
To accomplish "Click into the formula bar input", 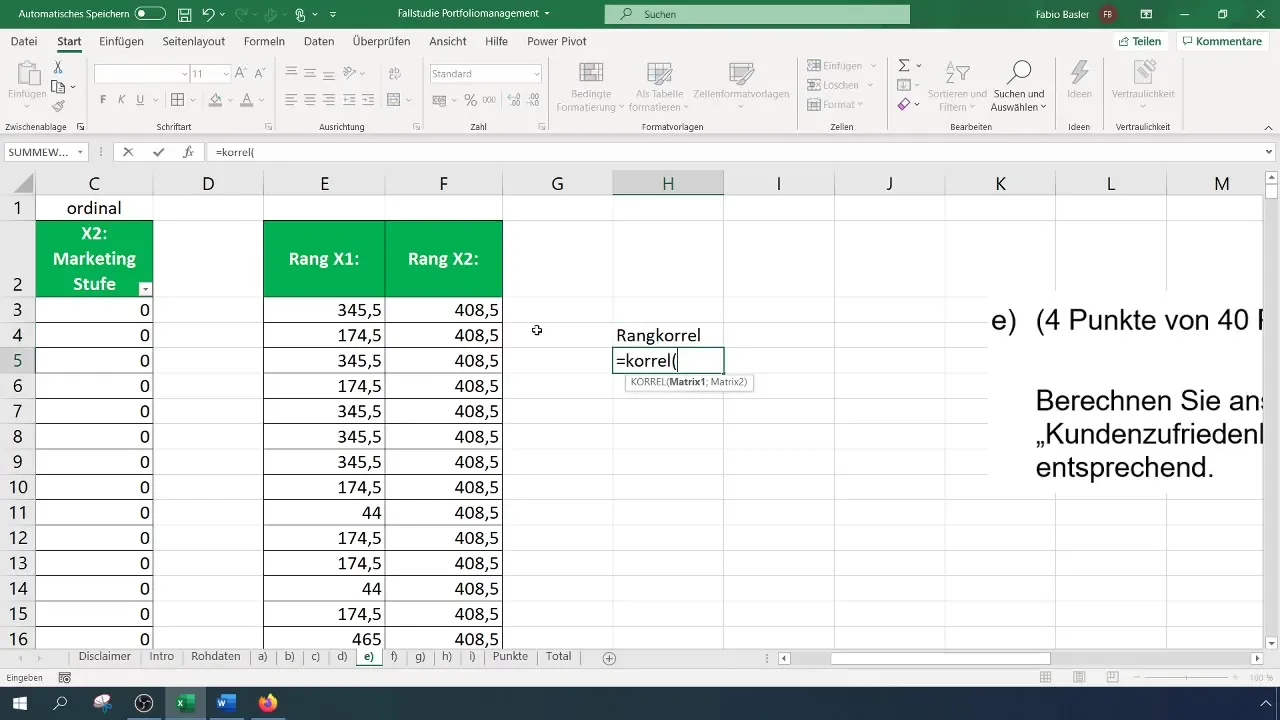I will coord(735,152).
